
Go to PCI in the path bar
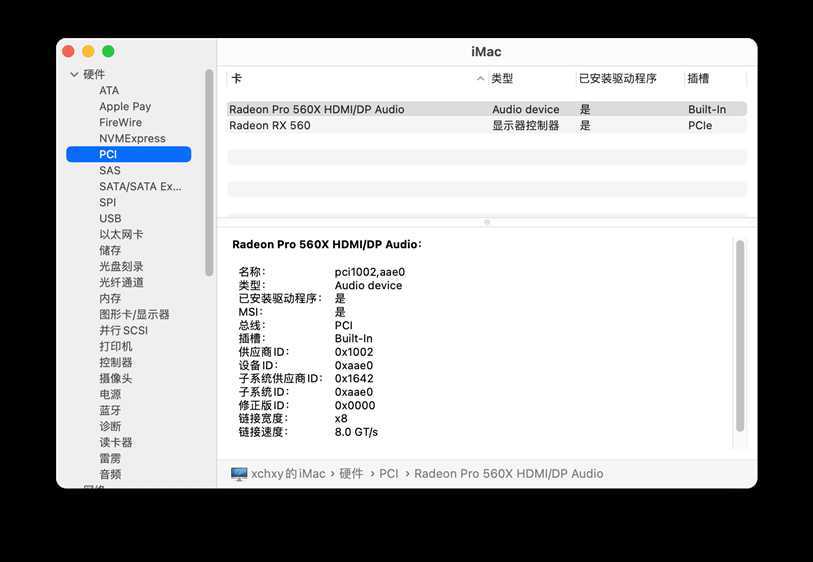coord(389,474)
